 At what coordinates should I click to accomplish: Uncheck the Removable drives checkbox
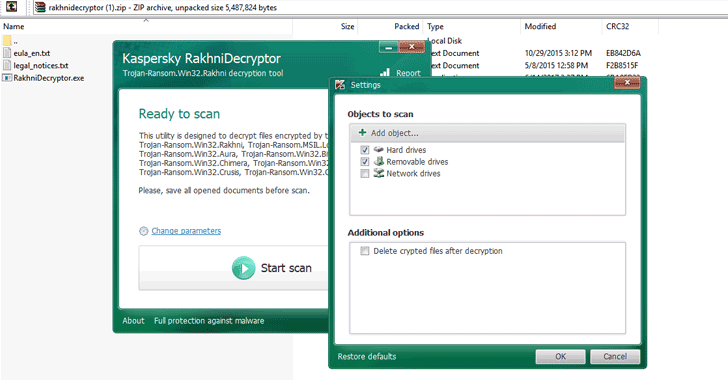pyautogui.click(x=364, y=162)
